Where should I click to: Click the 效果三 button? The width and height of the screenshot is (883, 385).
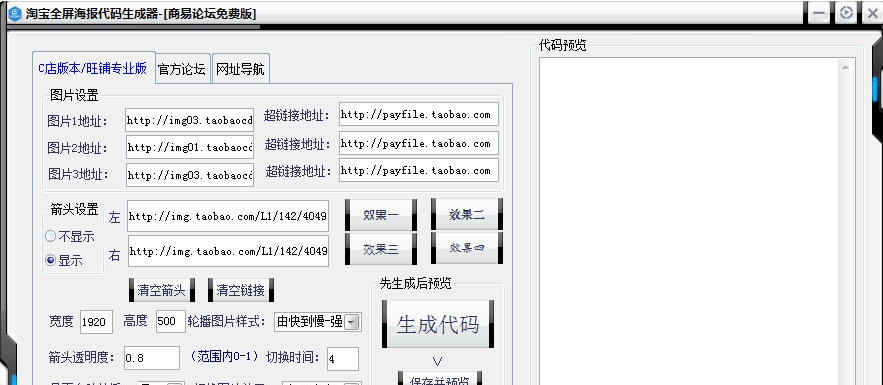(381, 249)
